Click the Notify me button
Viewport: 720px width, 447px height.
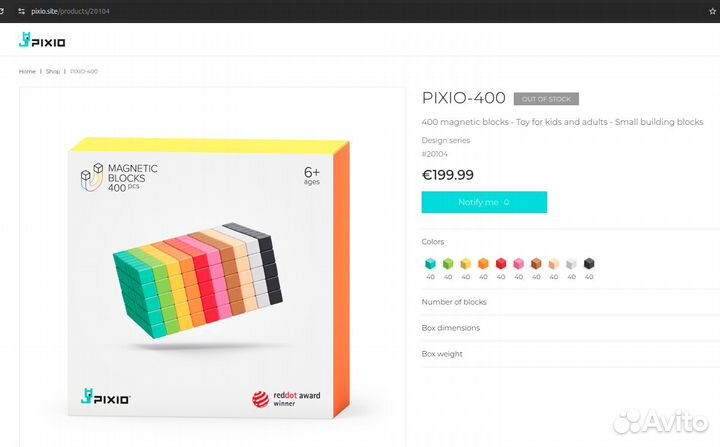tap(484, 202)
